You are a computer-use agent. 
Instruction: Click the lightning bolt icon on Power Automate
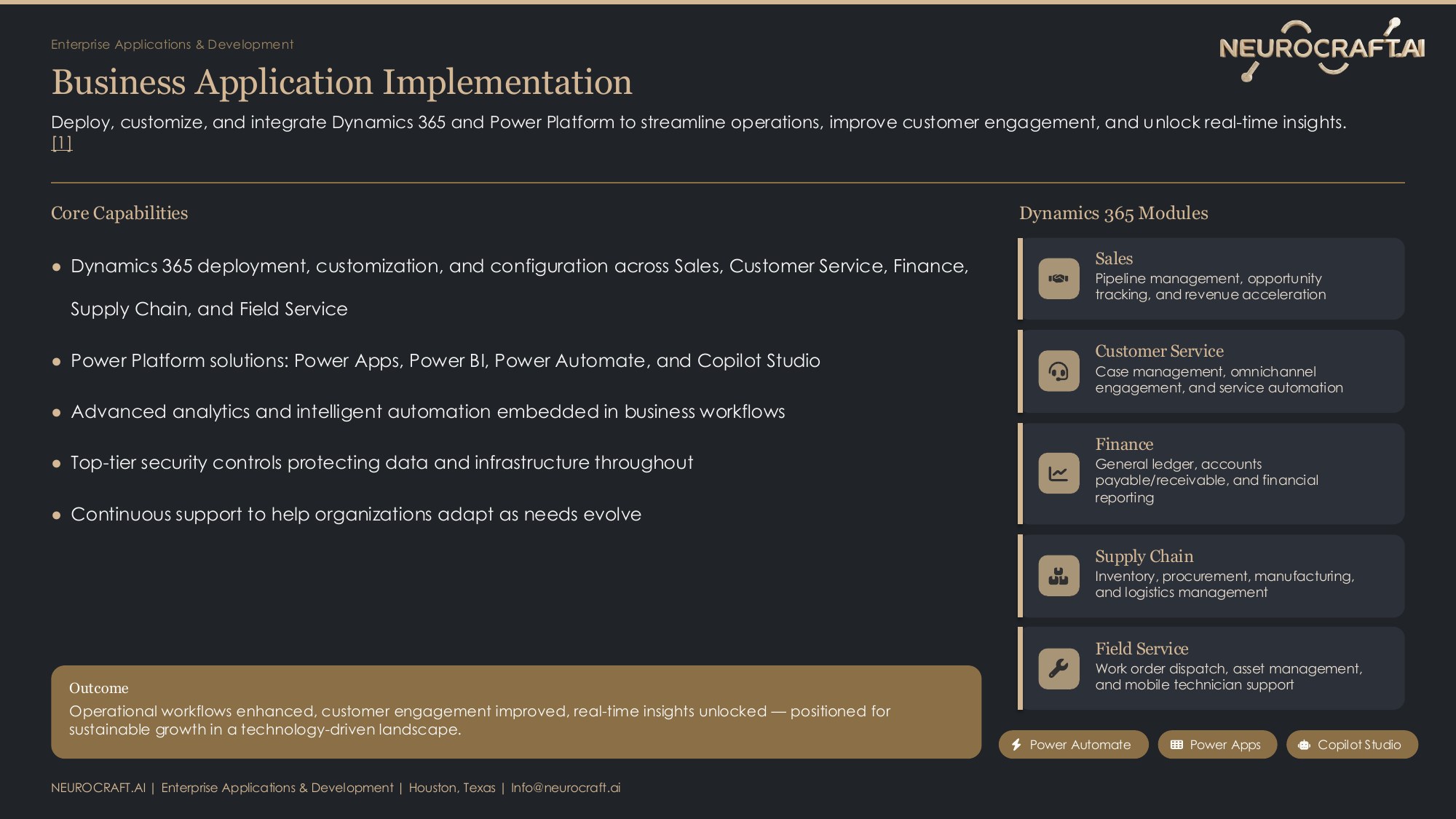coord(1016,745)
